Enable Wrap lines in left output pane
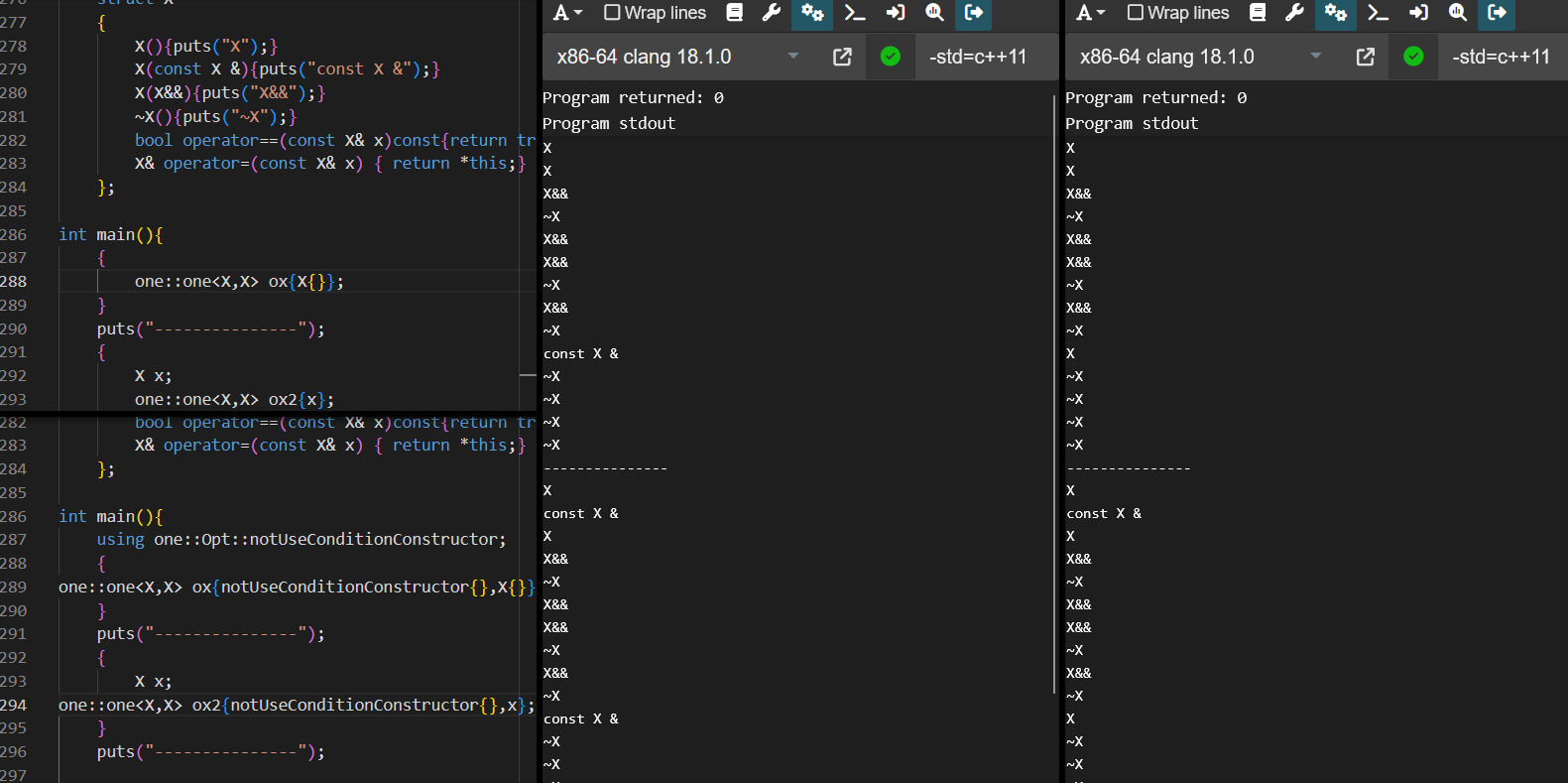 (656, 13)
